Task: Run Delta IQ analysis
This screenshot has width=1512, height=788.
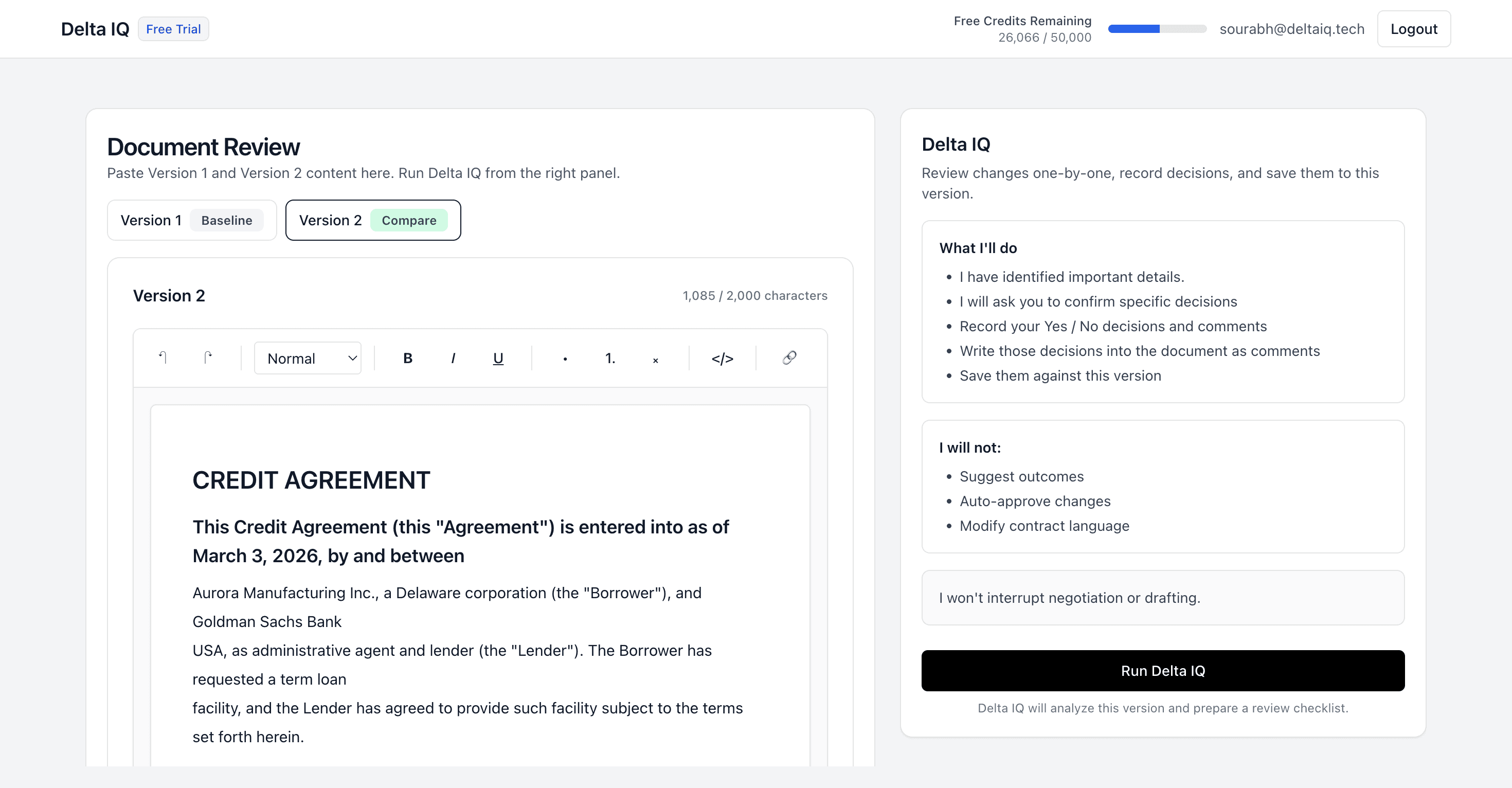Action: 1163,670
